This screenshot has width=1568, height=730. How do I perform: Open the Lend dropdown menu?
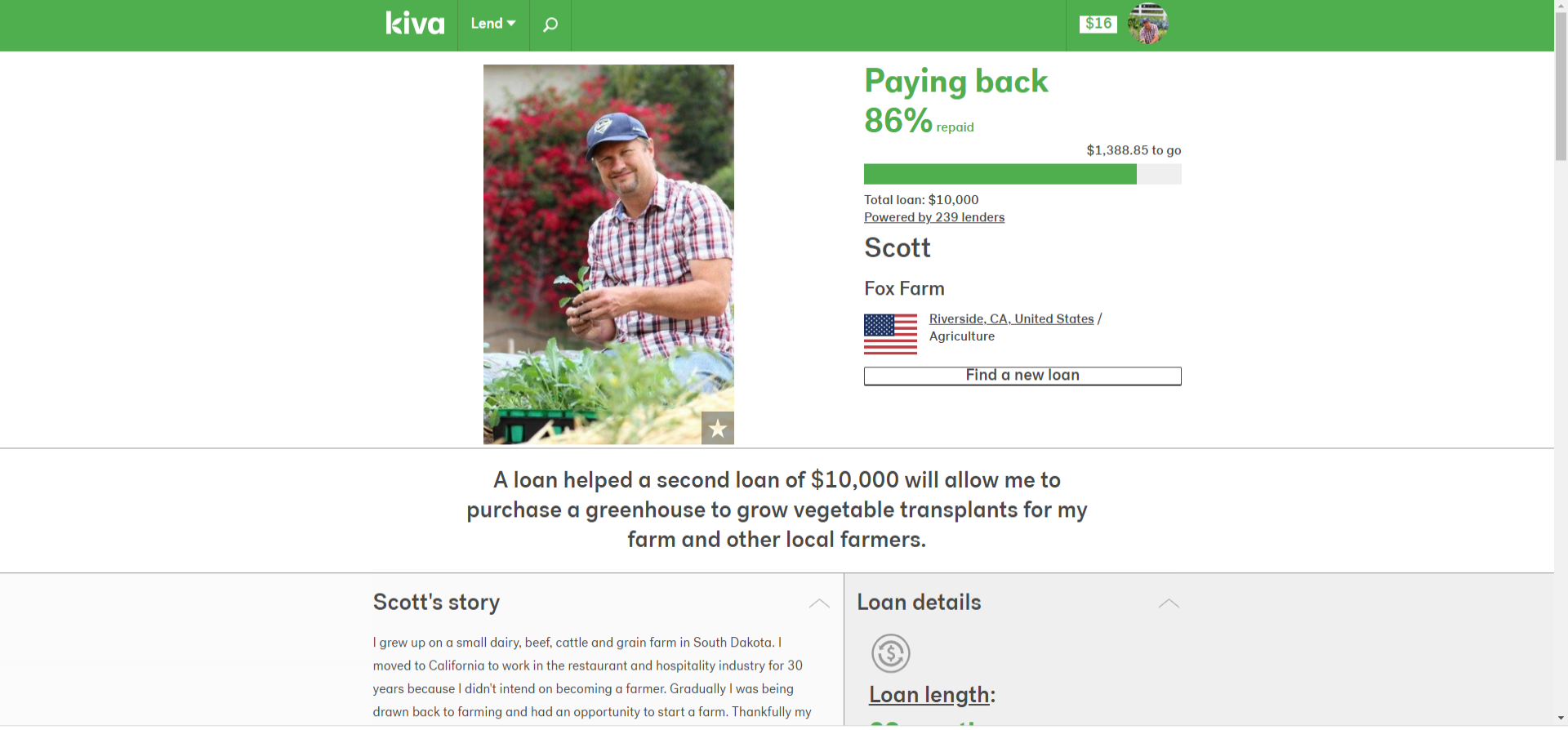pos(493,24)
